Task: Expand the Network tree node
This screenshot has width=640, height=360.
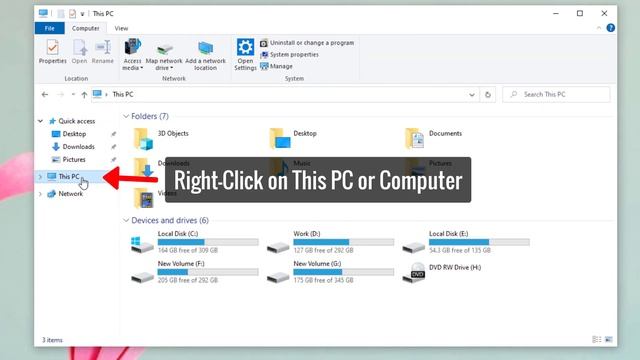Action: point(40,194)
